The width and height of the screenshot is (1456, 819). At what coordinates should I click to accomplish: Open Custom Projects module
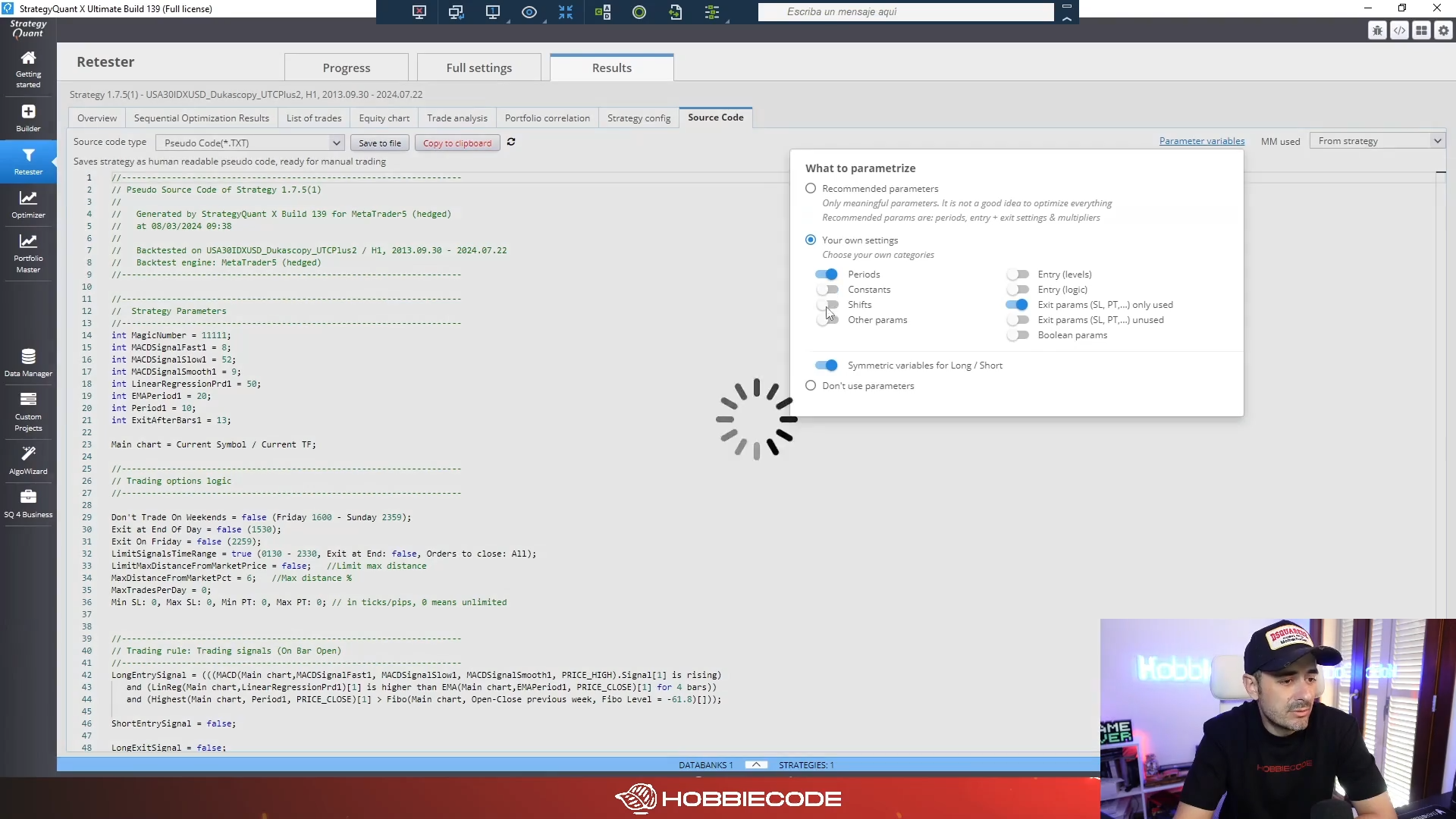pos(28,412)
